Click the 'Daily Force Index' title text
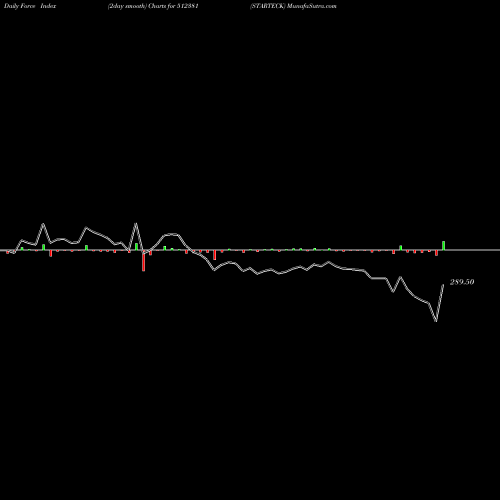Viewport: 500px width, 500px height. click(x=30, y=6)
